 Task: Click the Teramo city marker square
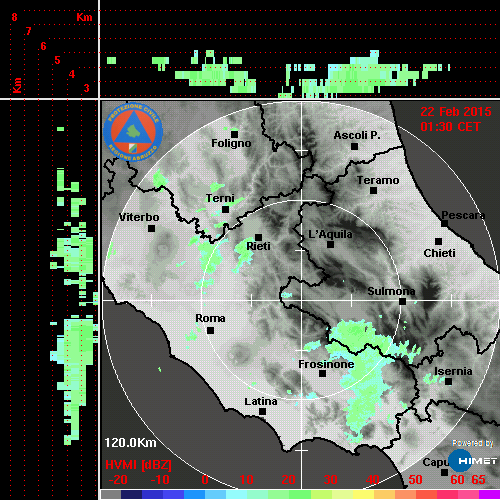click(x=374, y=191)
